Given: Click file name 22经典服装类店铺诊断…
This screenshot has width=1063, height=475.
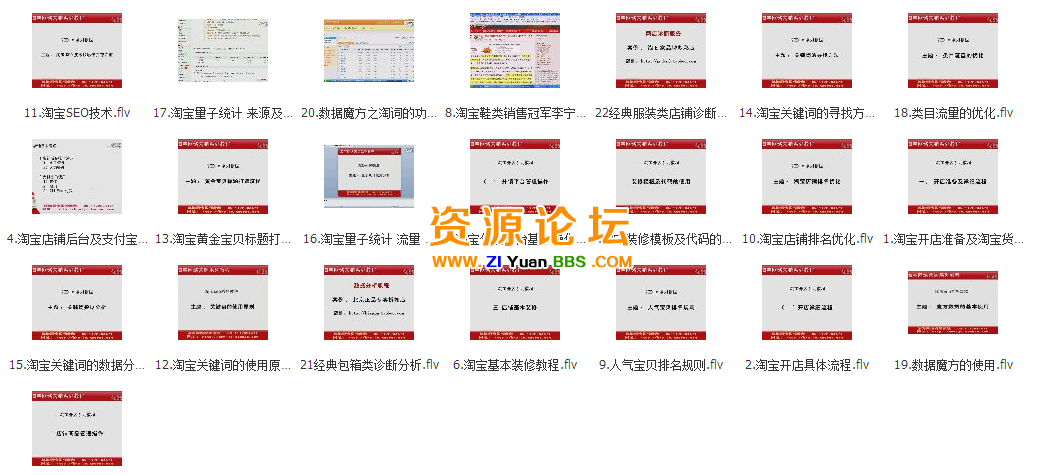Looking at the screenshot, I should coord(661,113).
